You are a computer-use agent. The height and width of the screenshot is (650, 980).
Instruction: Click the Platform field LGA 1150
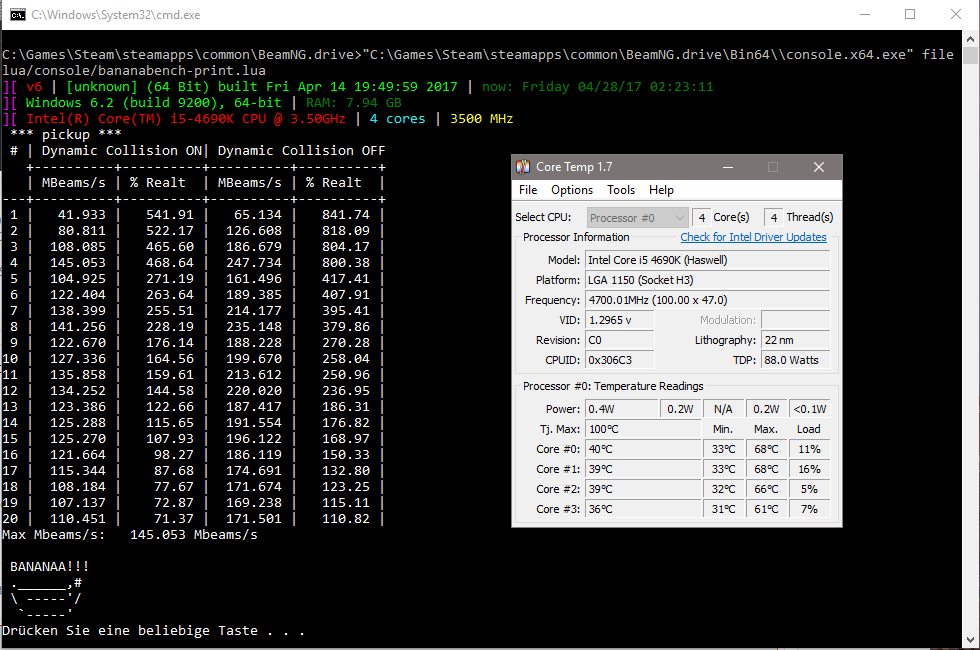[708, 280]
